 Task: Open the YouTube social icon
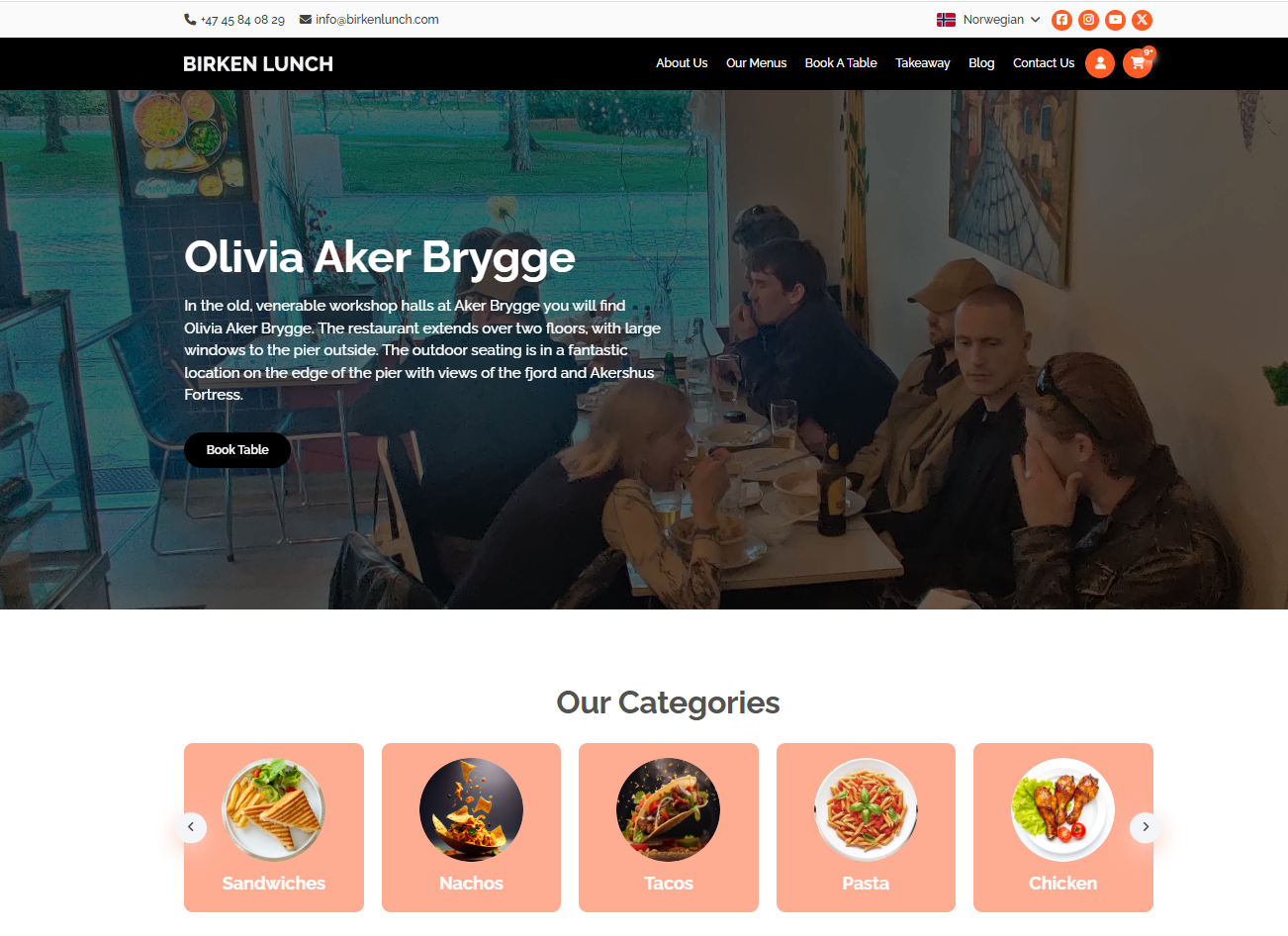point(1115,20)
